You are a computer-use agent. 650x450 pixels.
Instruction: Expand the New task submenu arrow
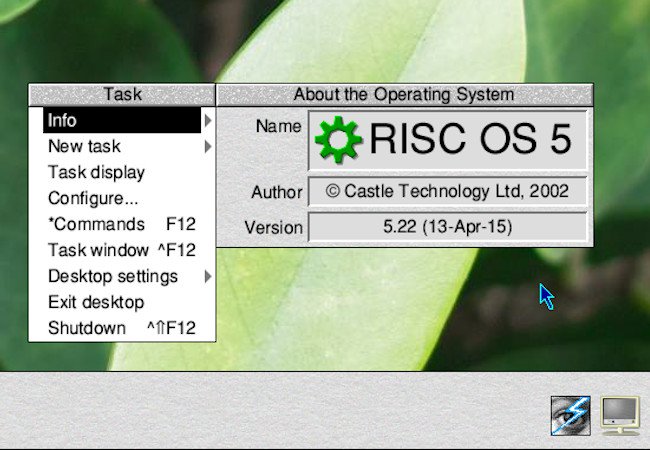click(x=207, y=147)
